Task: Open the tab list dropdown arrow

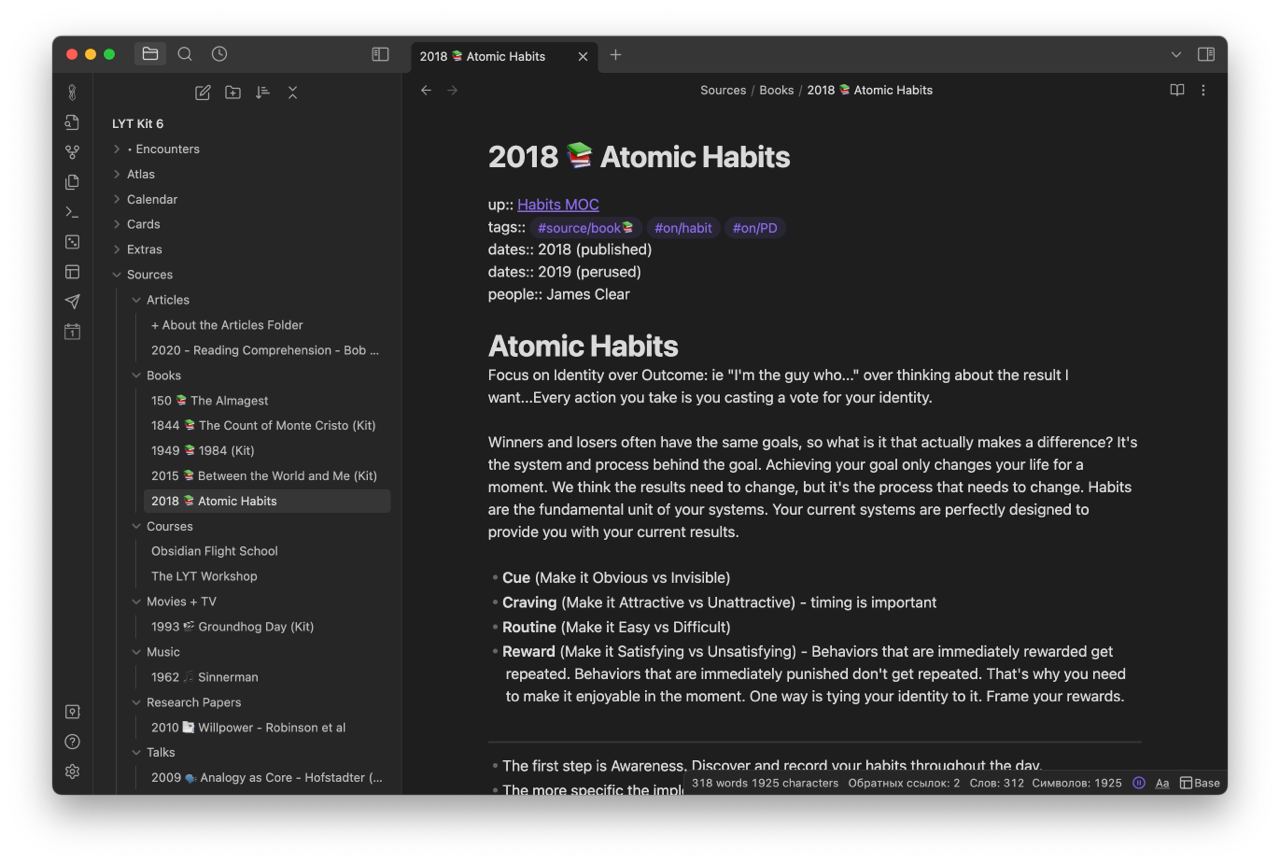Action: [1176, 55]
